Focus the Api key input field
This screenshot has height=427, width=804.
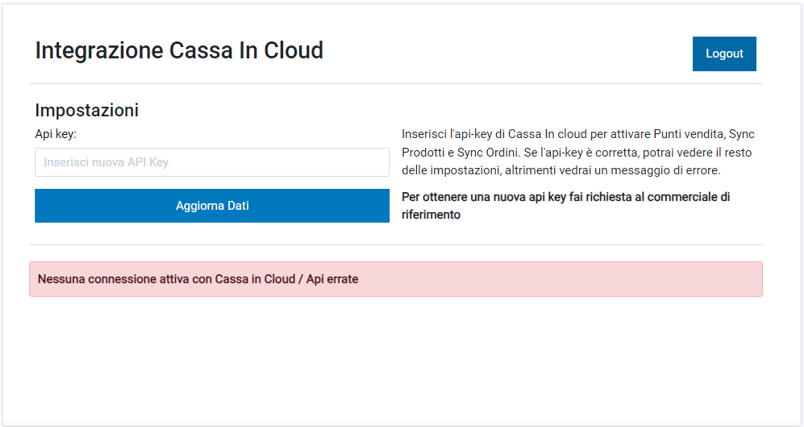pyautogui.click(x=211, y=162)
